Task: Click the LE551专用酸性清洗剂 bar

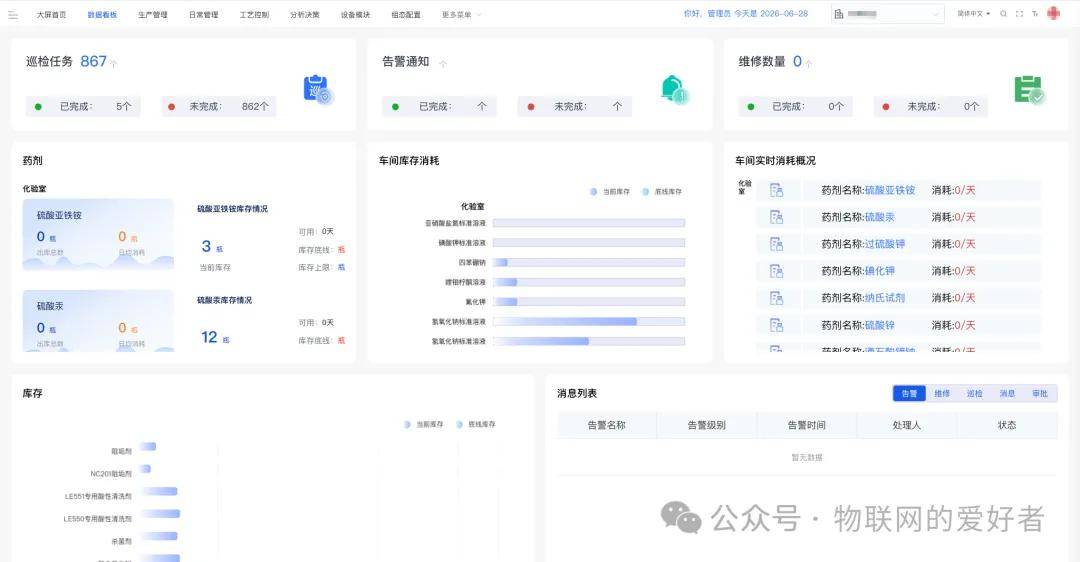Action: click(x=158, y=491)
